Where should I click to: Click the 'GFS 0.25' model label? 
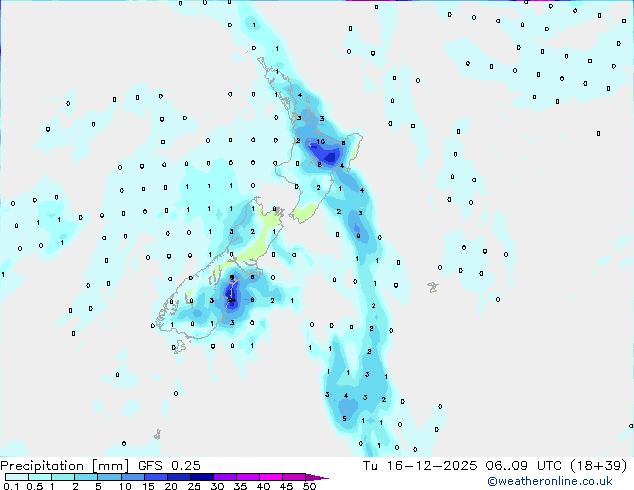[169, 465]
